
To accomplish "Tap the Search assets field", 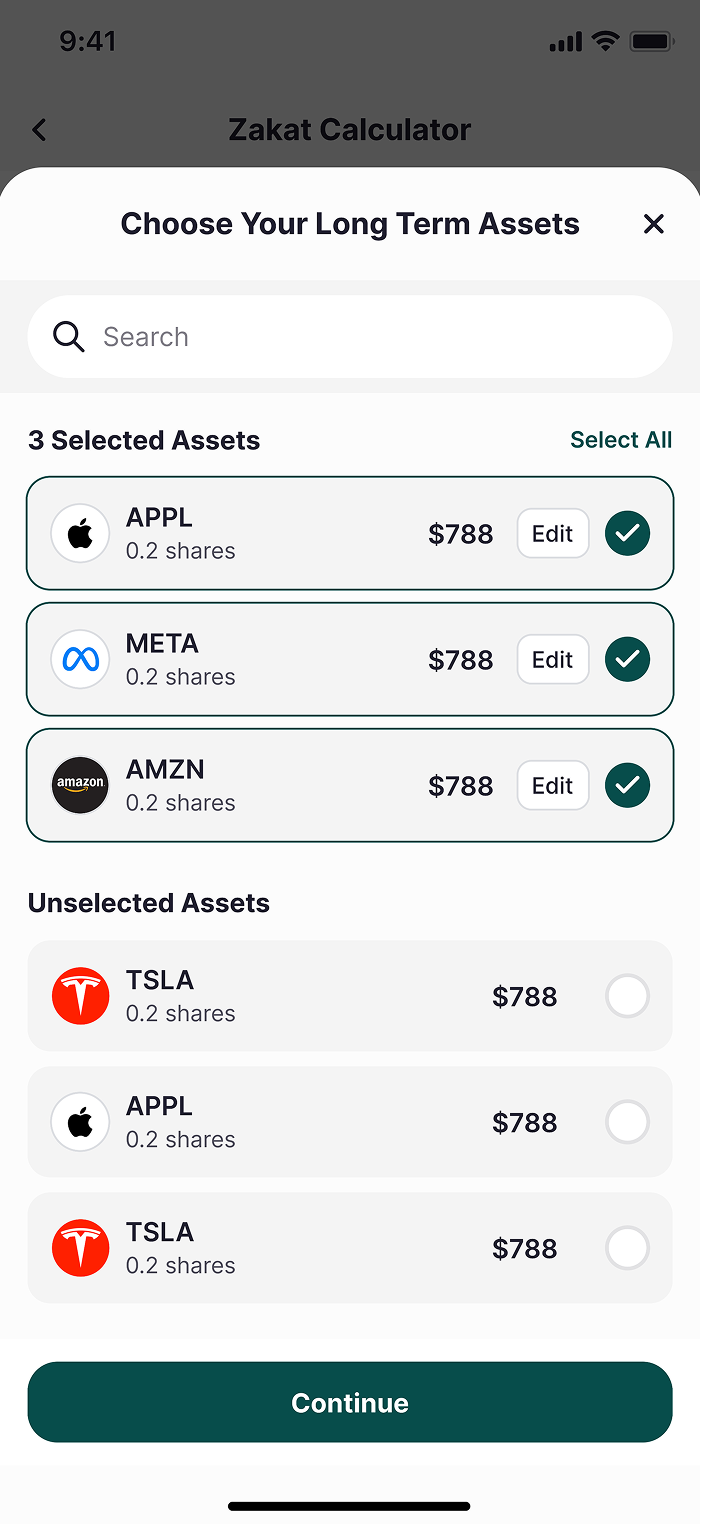I will pos(380,337).
